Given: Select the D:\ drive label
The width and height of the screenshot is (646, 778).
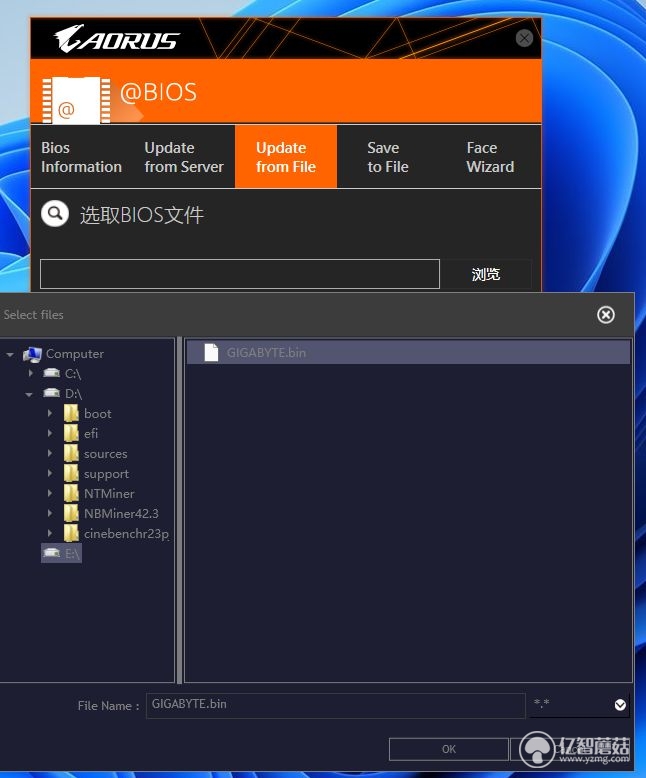Looking at the screenshot, I should (x=73, y=394).
